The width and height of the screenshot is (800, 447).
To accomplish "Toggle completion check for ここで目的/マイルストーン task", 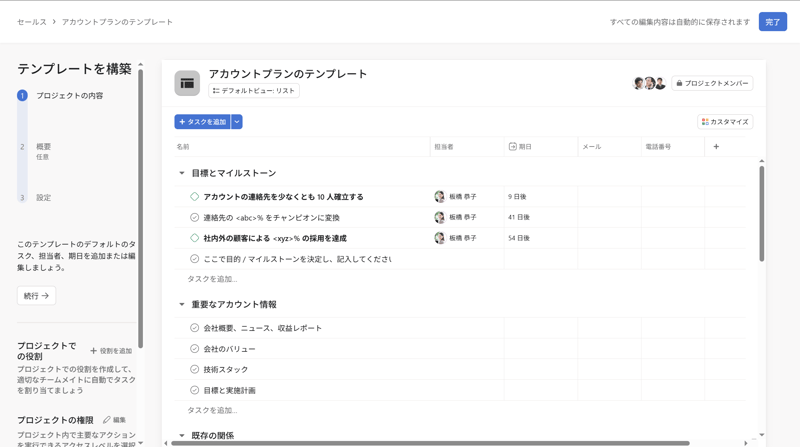I will pyautogui.click(x=194, y=259).
